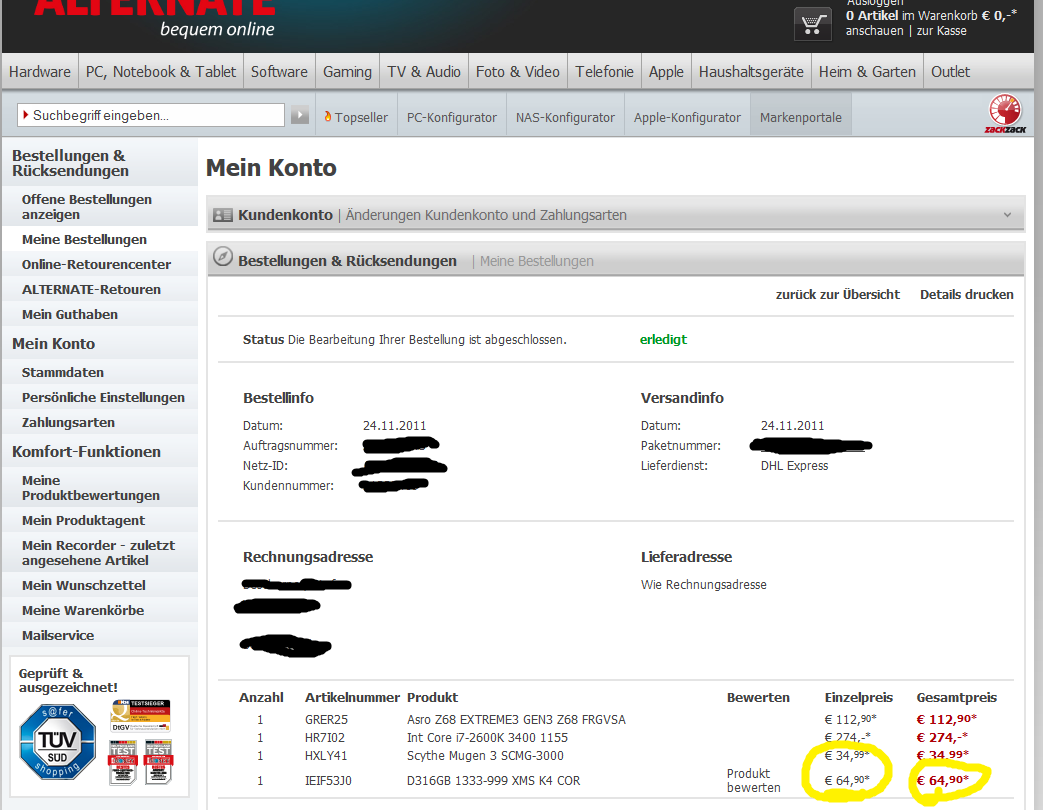The width and height of the screenshot is (1043, 810).
Task: Click article number GRER25
Action: coord(327,720)
